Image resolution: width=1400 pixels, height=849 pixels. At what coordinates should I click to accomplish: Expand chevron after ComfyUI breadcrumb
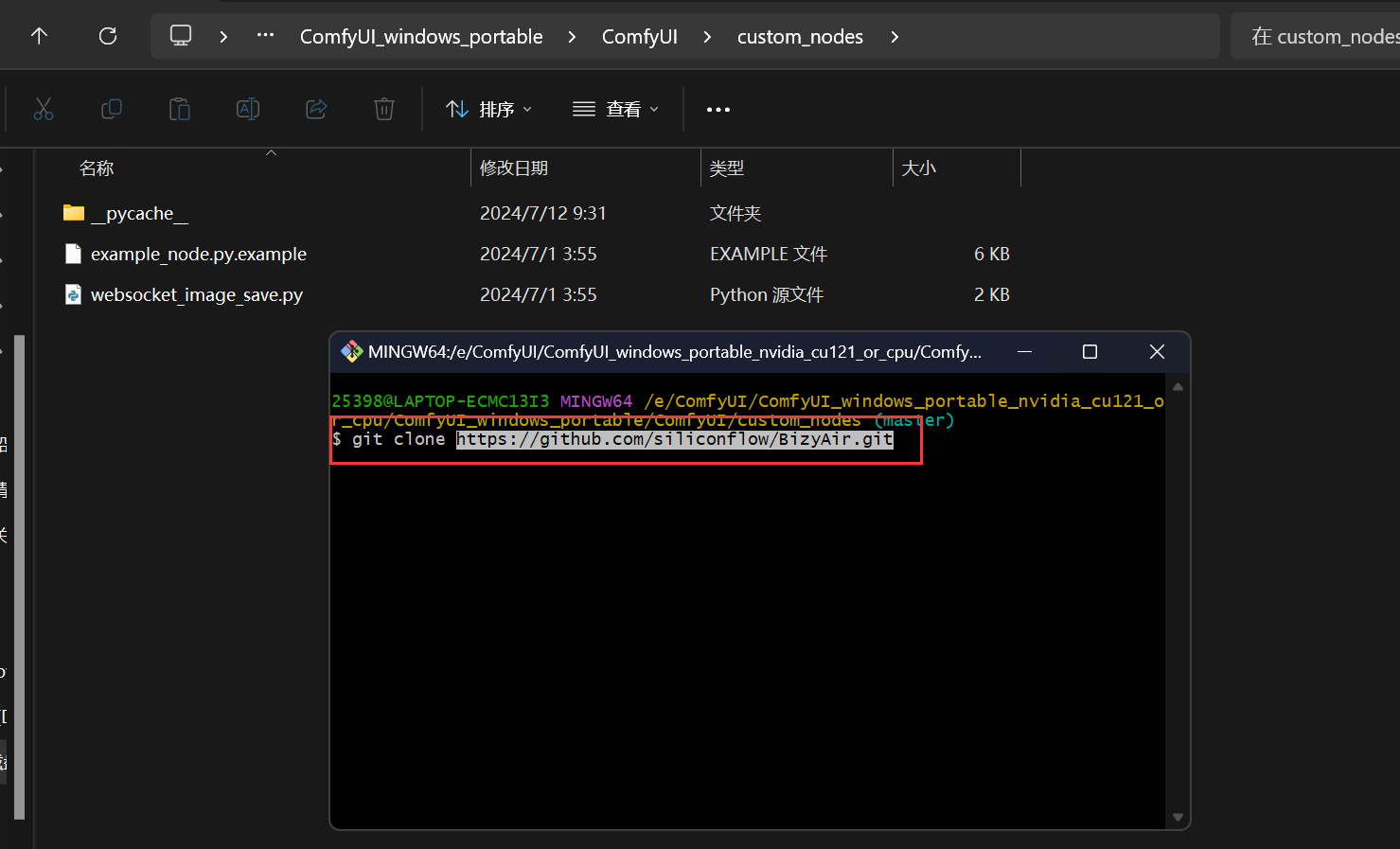707,36
